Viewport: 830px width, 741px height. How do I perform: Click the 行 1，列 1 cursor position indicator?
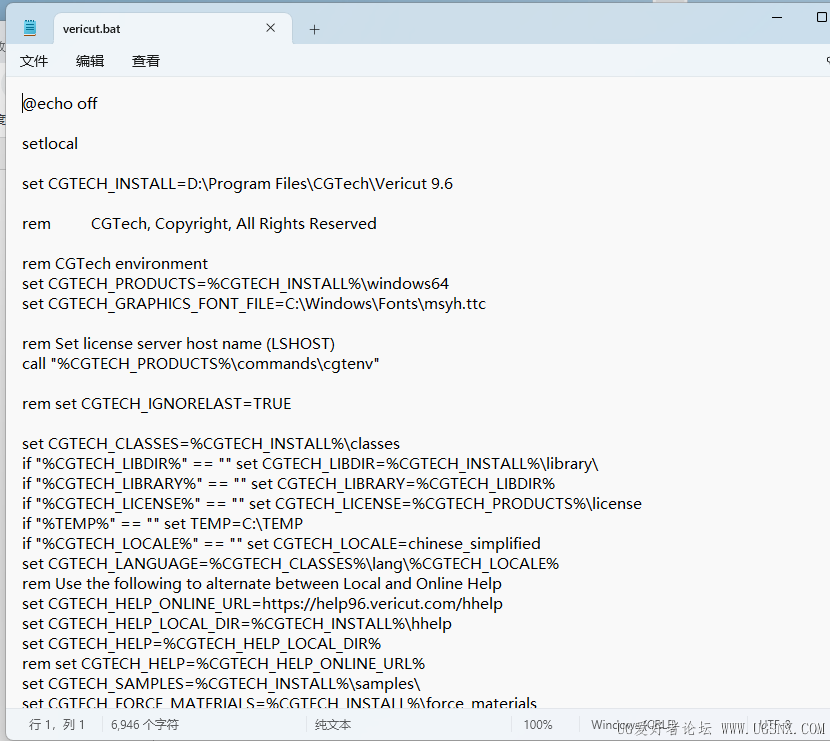pos(57,725)
